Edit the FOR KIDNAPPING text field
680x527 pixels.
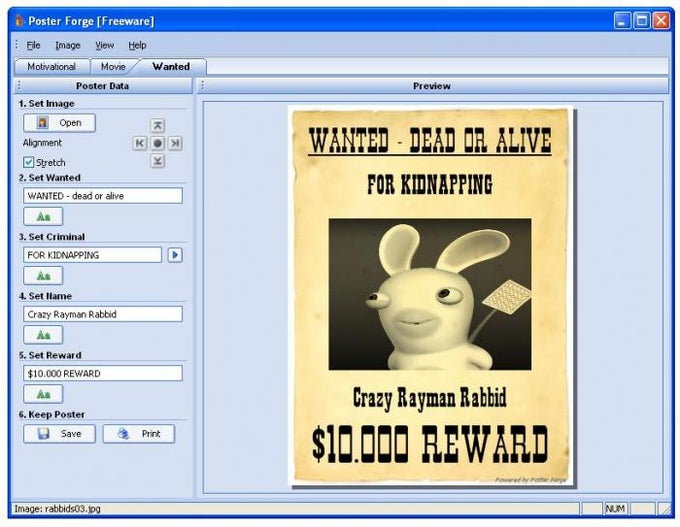92,255
